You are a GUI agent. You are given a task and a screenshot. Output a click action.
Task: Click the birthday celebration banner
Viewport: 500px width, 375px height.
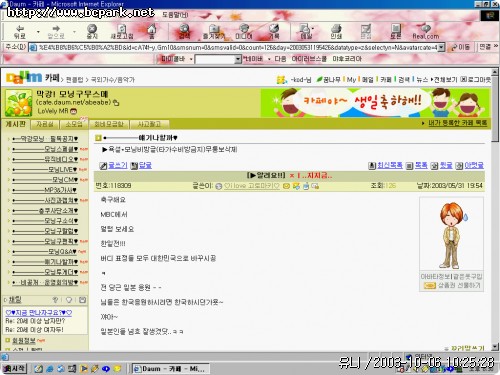tap(375, 102)
